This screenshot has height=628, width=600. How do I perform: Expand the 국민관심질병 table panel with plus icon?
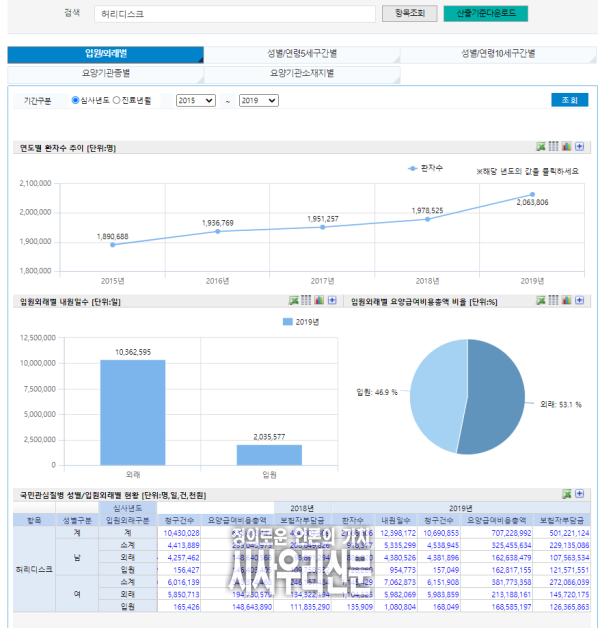pos(579,494)
